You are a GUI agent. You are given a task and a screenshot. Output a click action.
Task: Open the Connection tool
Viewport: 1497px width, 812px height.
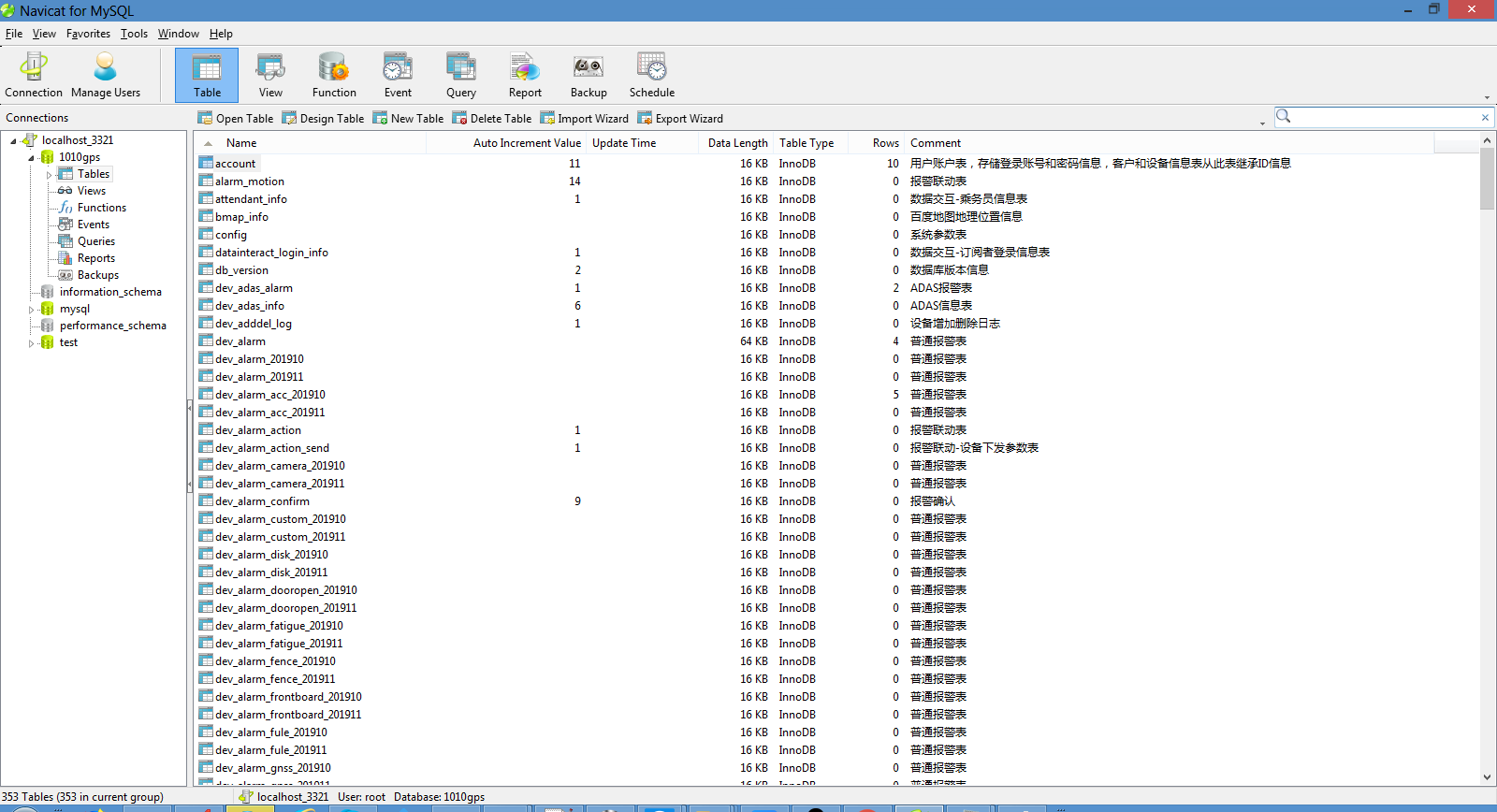click(34, 75)
